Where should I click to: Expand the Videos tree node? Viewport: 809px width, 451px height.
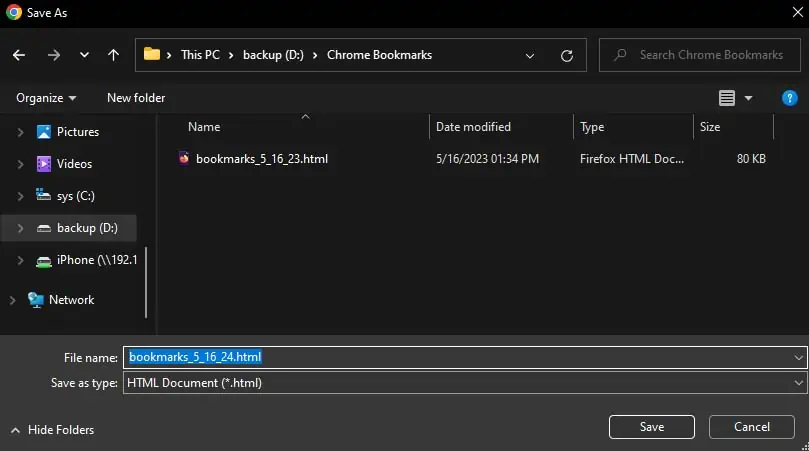(20, 164)
